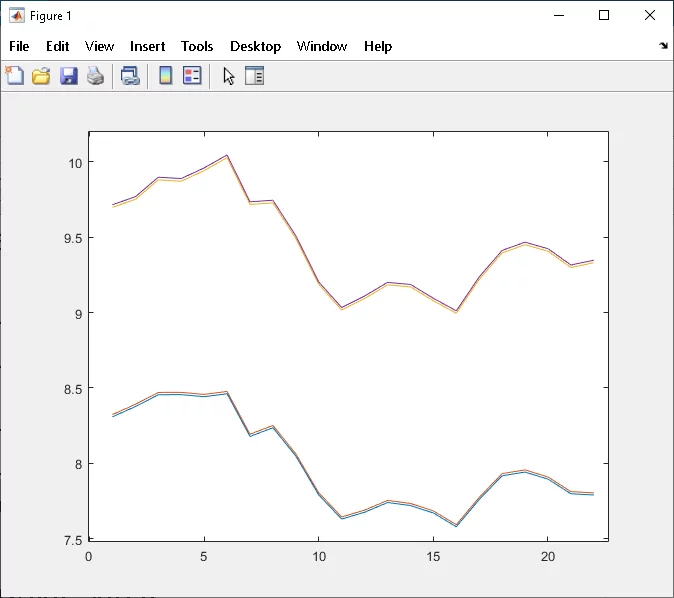Expand the View menu
The image size is (674, 598).
tap(100, 46)
